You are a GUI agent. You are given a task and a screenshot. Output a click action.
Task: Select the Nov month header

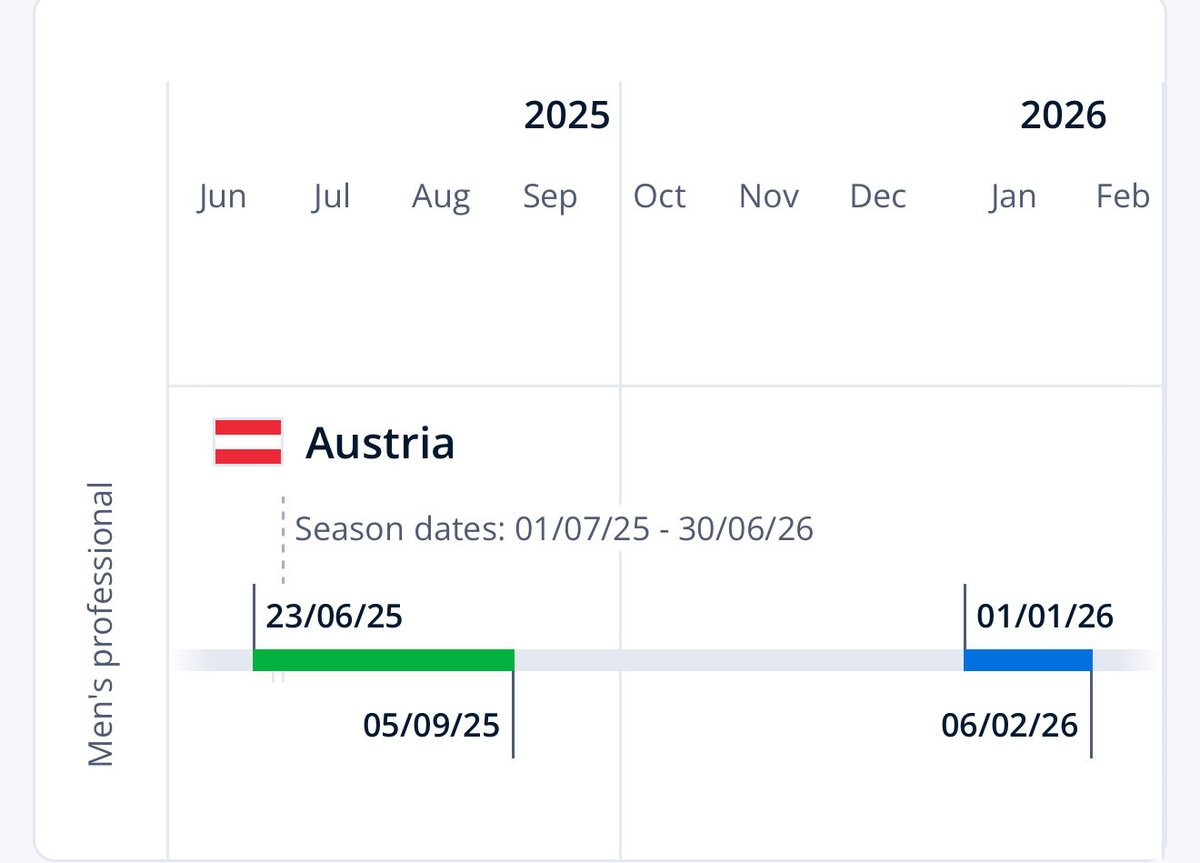click(x=769, y=197)
